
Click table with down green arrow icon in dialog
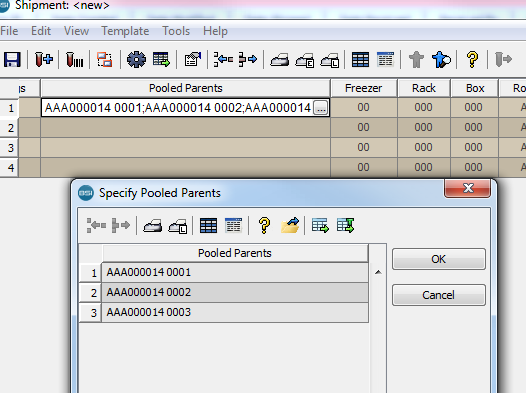346,225
